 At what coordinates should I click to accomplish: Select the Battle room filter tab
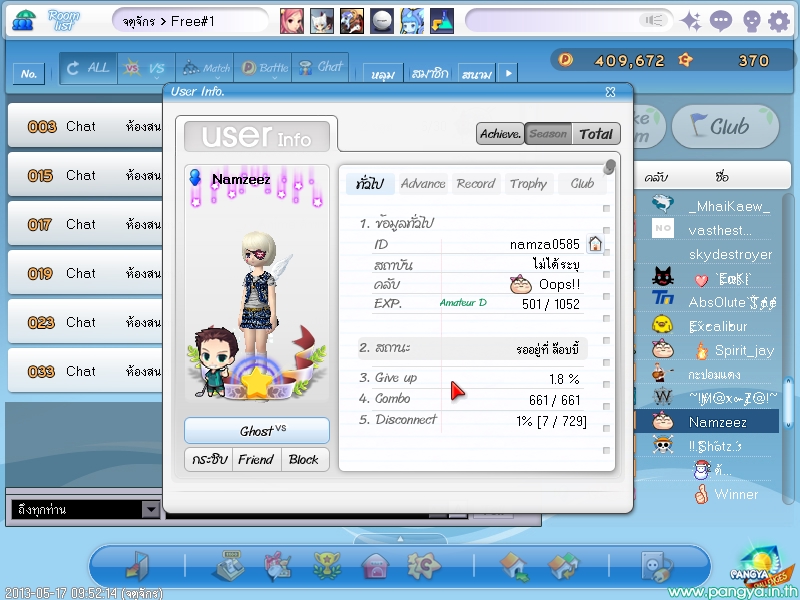click(x=263, y=68)
